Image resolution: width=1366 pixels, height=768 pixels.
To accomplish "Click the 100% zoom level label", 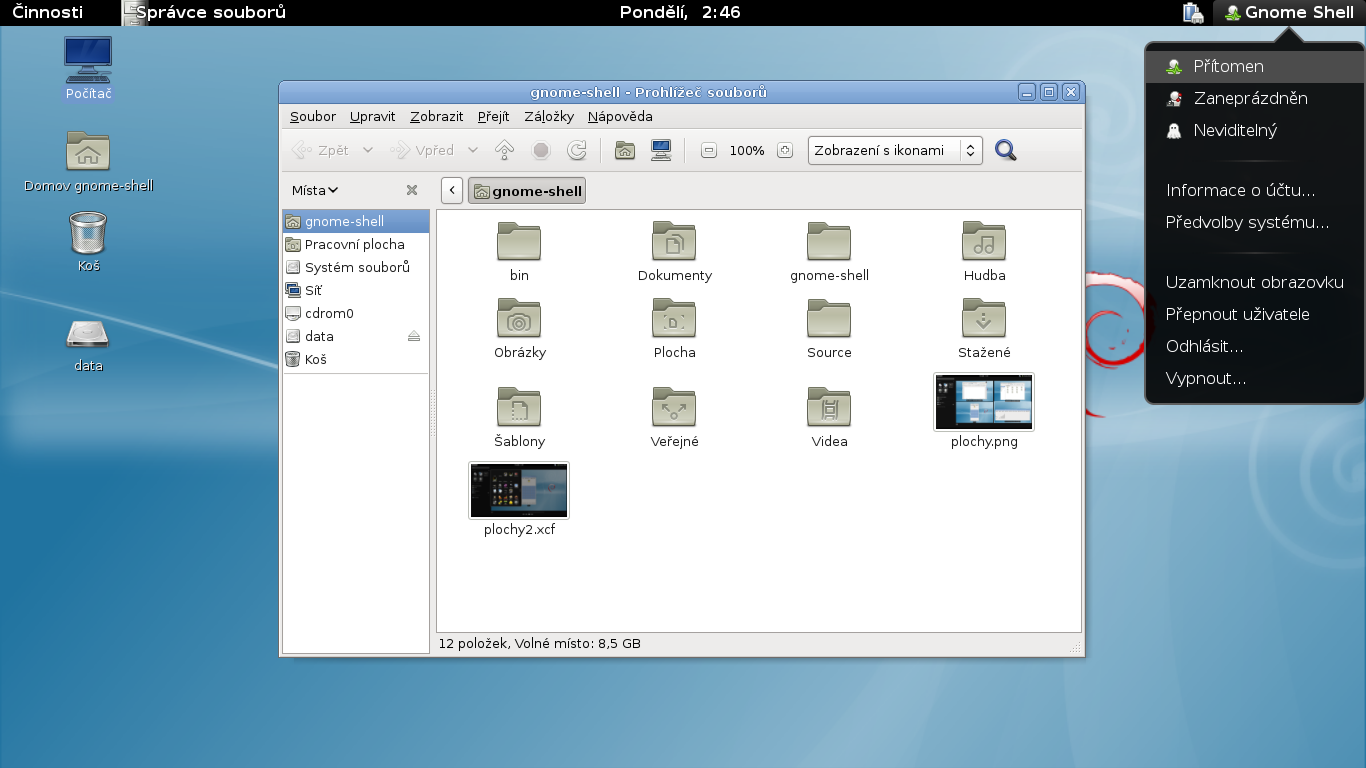I will click(747, 150).
